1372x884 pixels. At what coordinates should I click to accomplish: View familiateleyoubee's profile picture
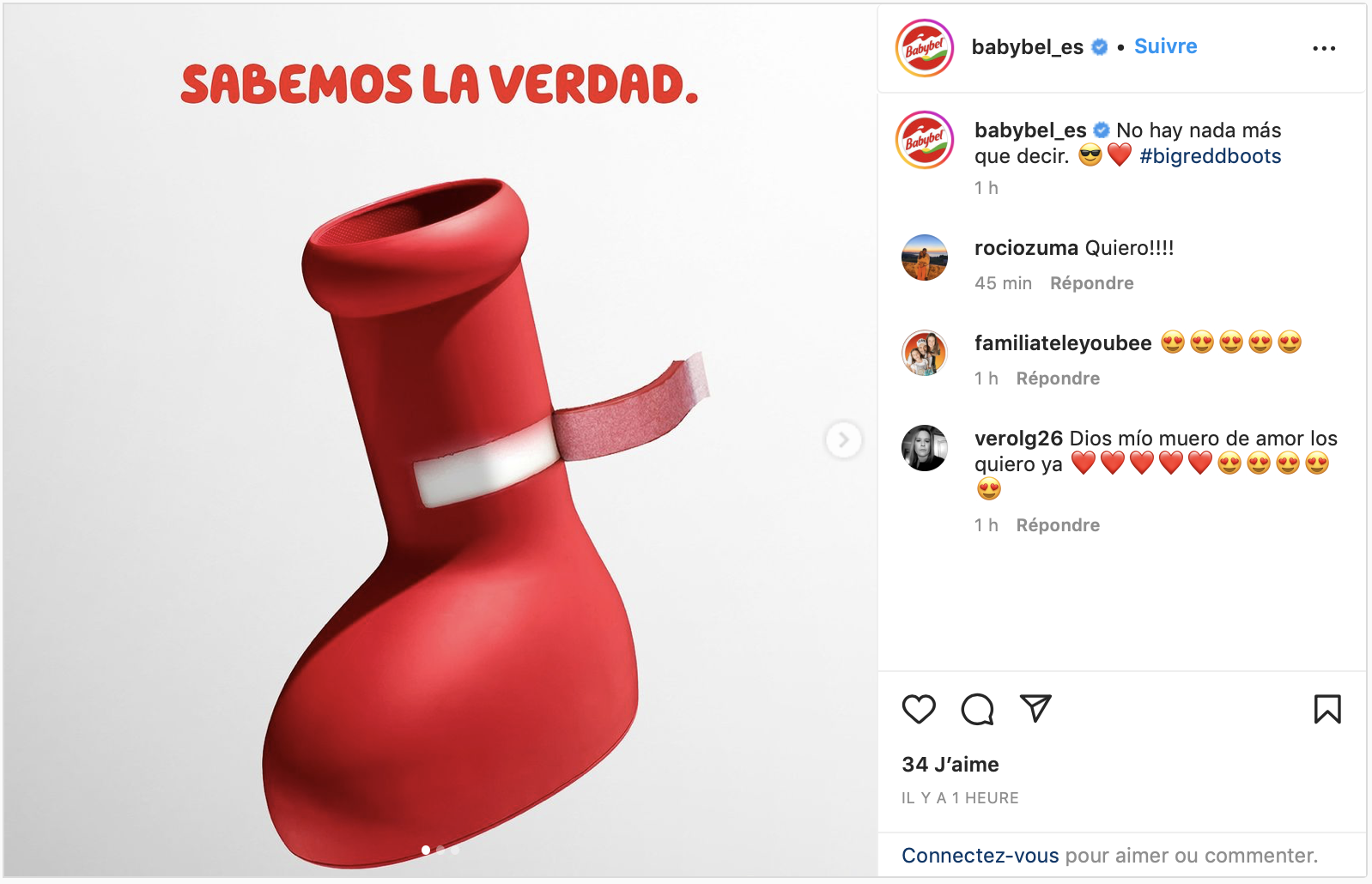(925, 353)
